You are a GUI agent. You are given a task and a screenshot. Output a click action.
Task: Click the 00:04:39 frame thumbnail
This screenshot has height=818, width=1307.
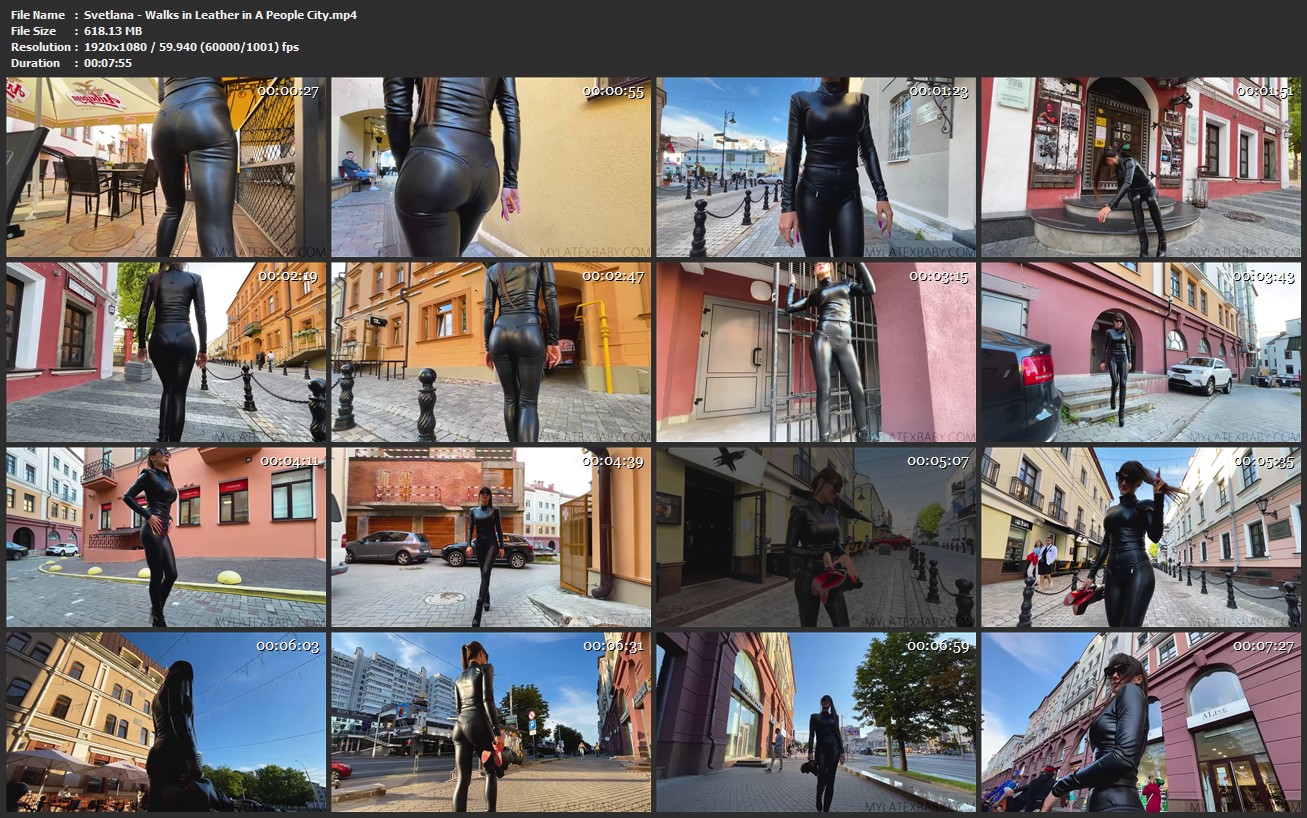491,537
